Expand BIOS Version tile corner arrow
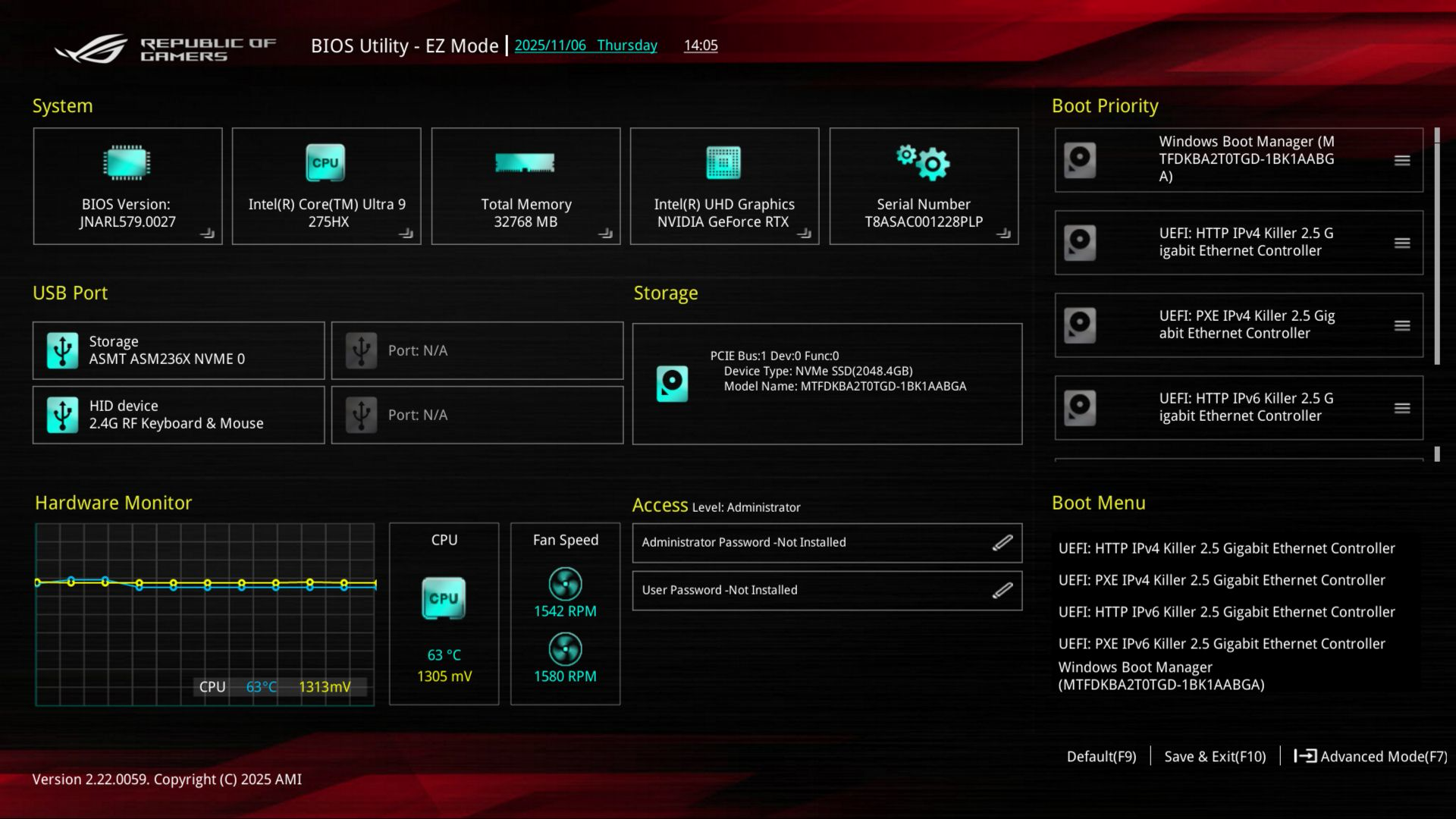 click(x=207, y=234)
